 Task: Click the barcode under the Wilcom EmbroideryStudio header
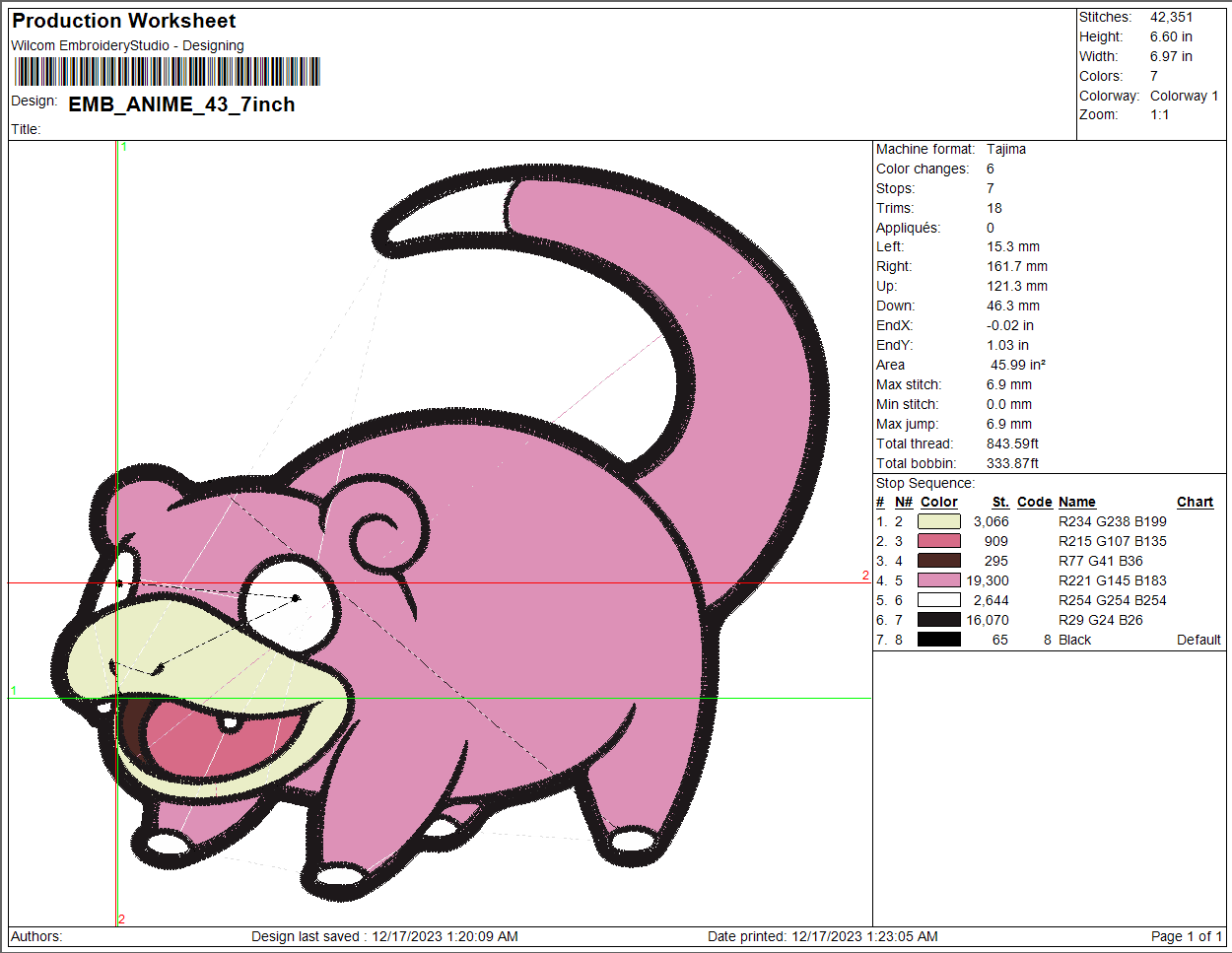pyautogui.click(x=167, y=72)
